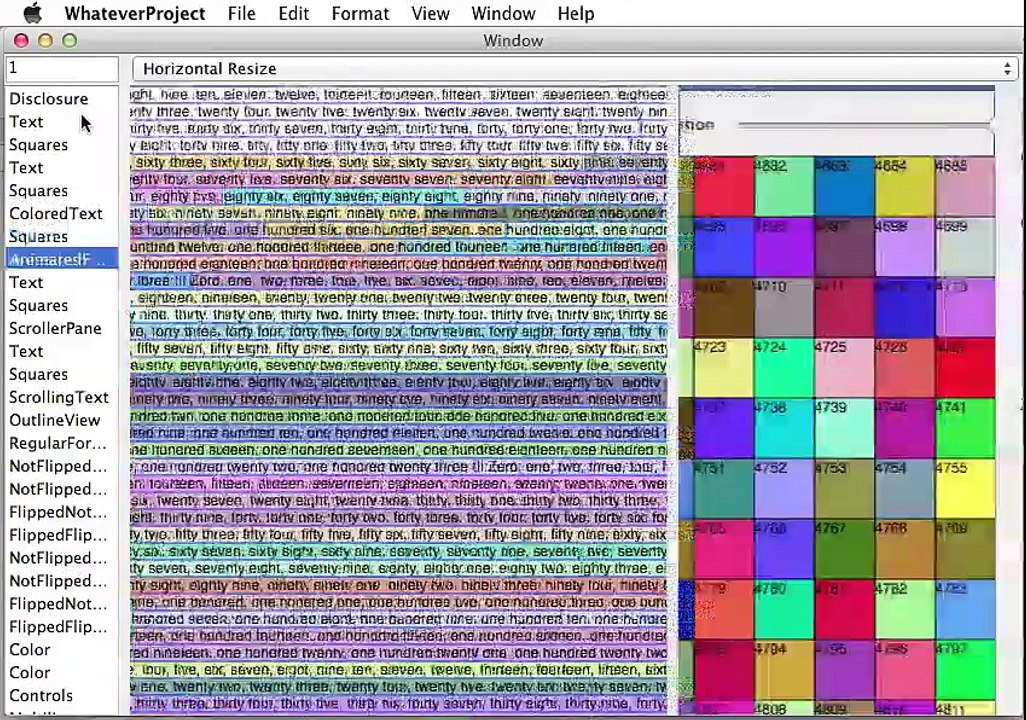Viewport: 1026px width, 720px height.
Task: Click the blue-gray square numbered 4754
Action: click(x=904, y=489)
